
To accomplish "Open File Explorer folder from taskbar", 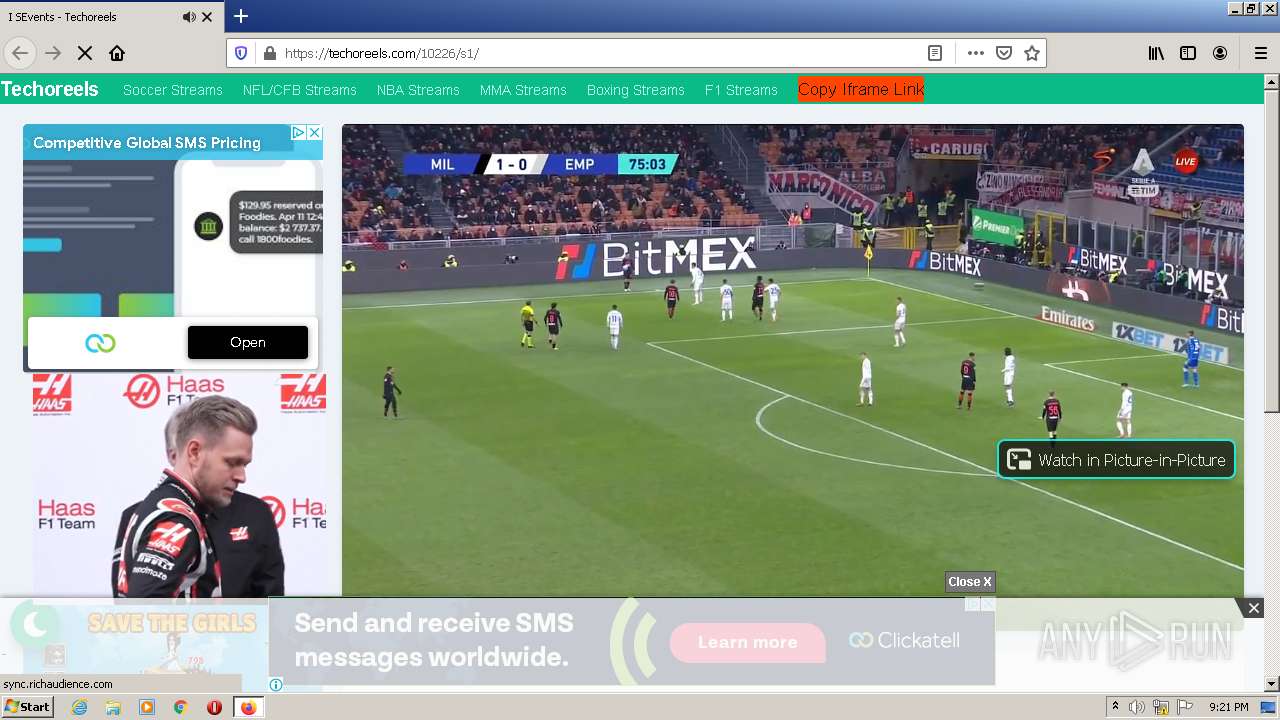I will pyautogui.click(x=113, y=707).
